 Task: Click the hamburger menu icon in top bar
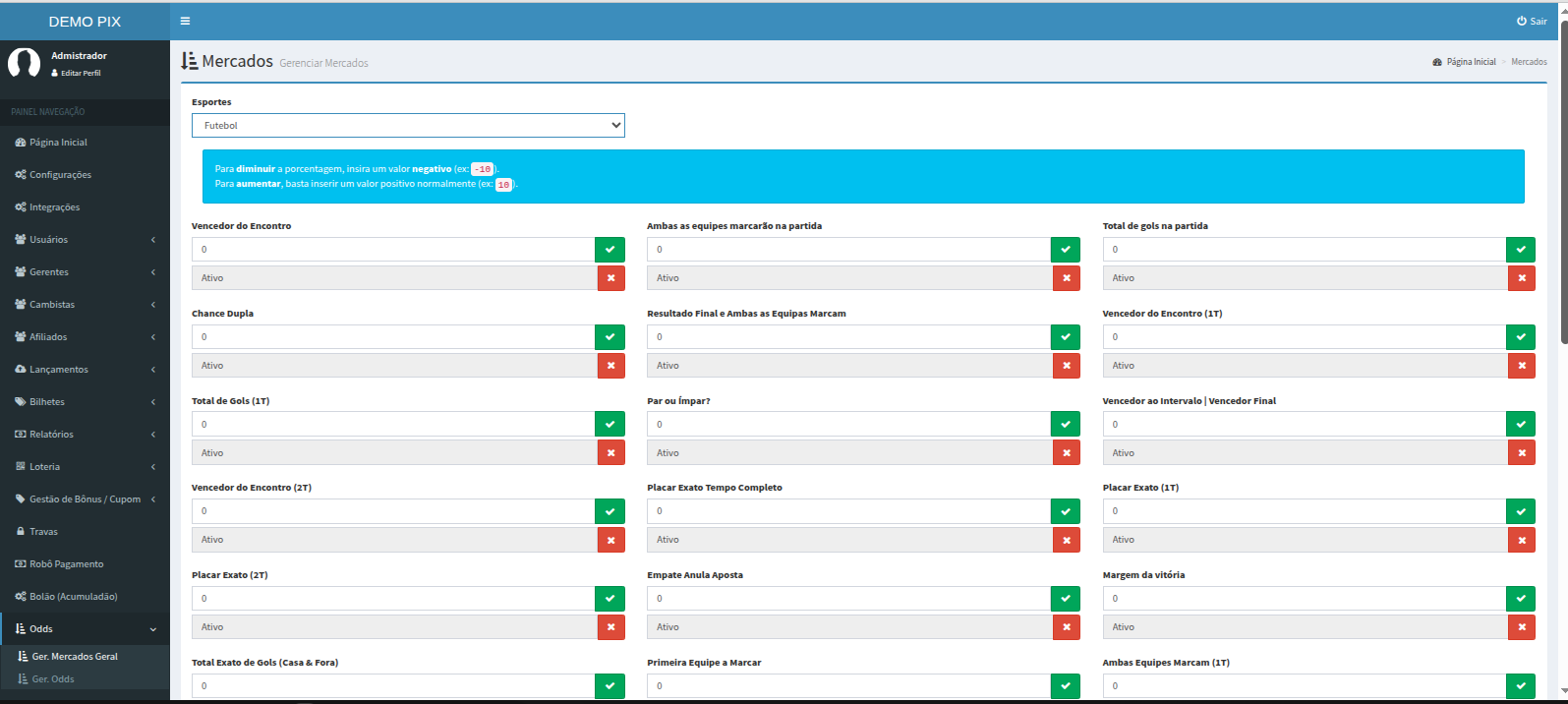pyautogui.click(x=185, y=21)
